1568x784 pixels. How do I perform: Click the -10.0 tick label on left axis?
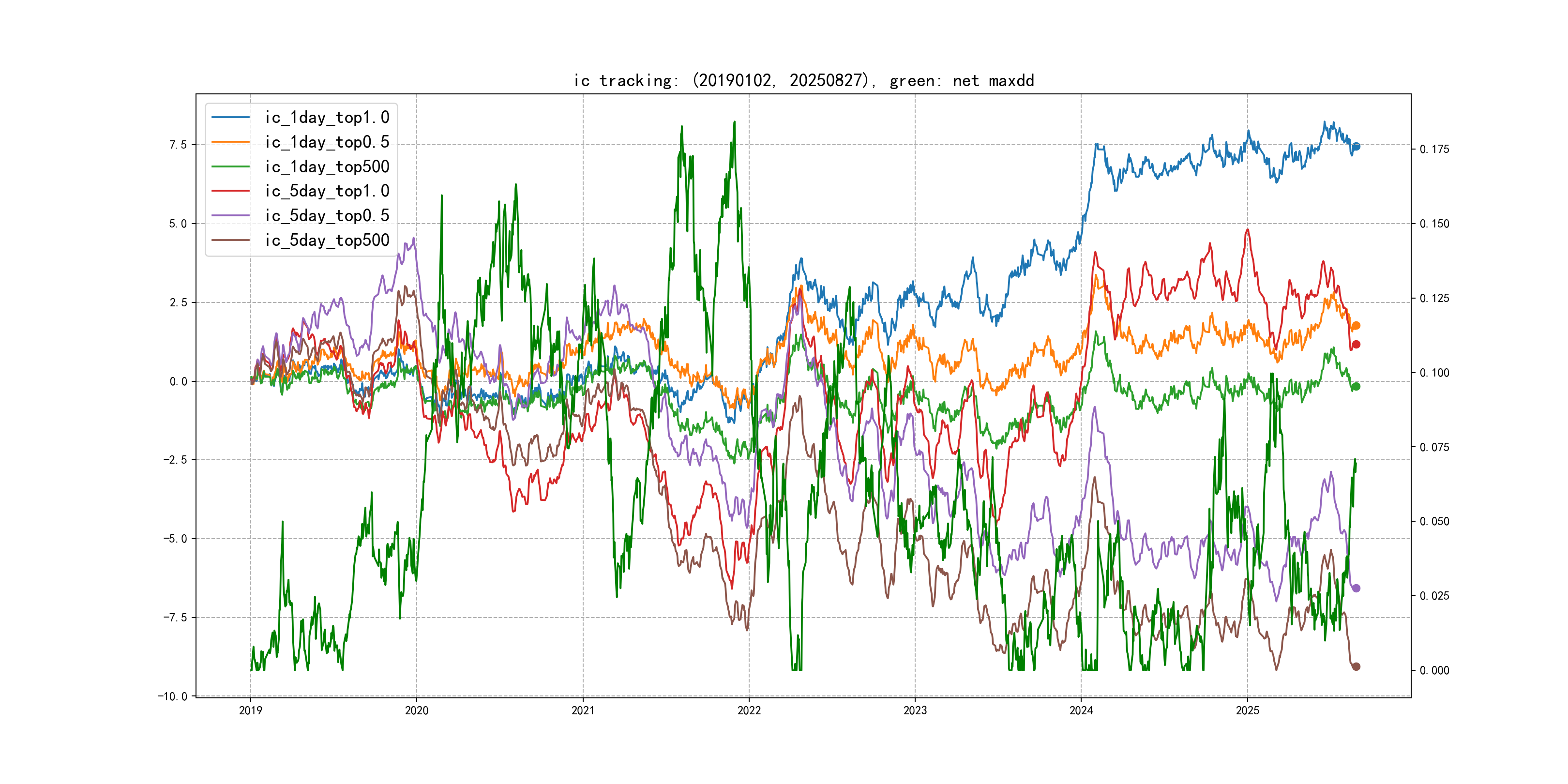pyautogui.click(x=172, y=696)
